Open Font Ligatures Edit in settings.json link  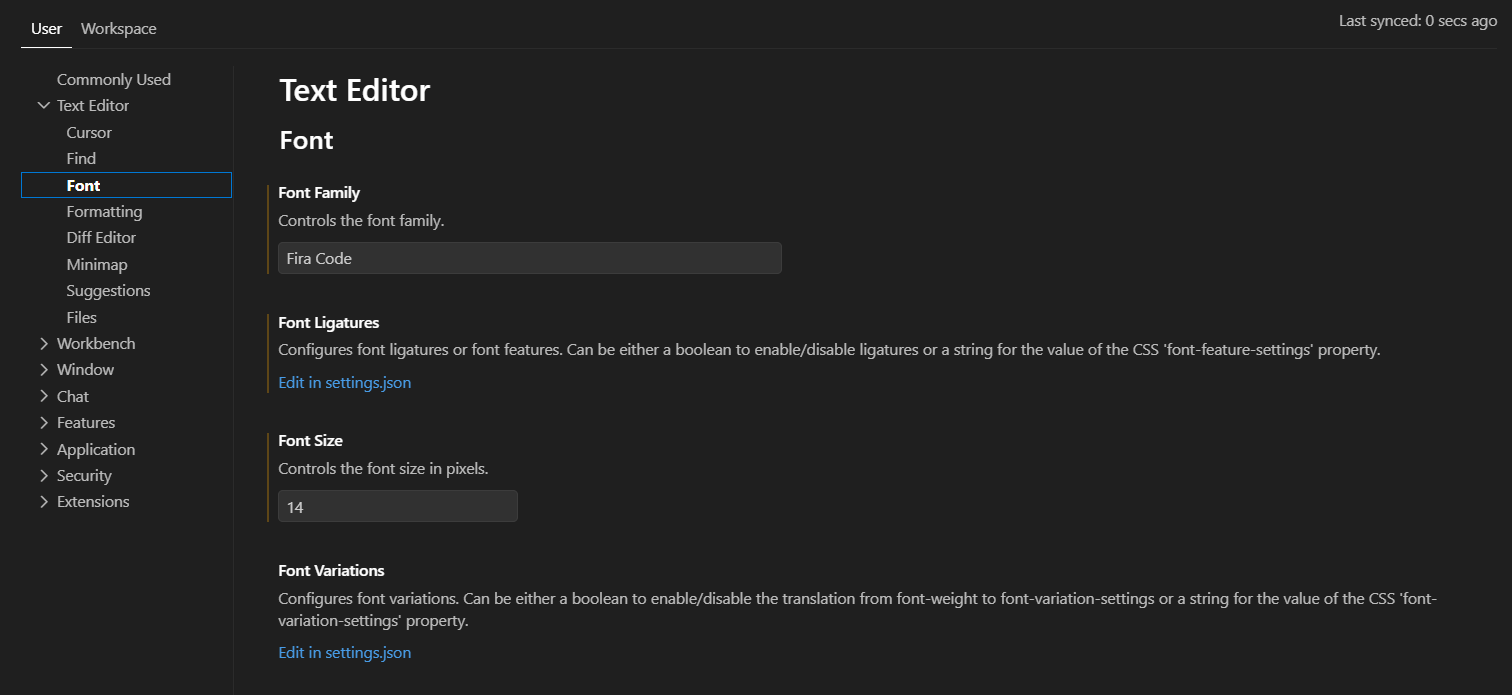(x=345, y=382)
